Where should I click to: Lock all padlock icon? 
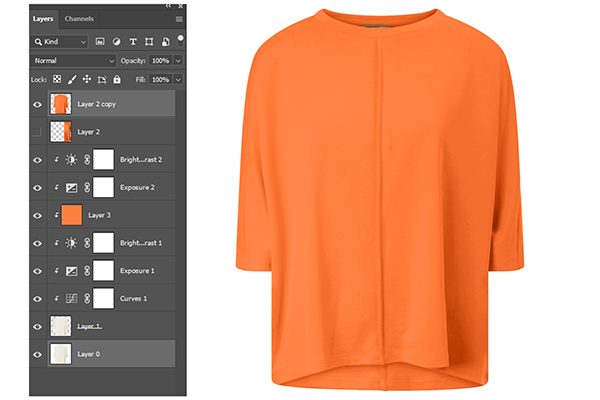tap(117, 79)
